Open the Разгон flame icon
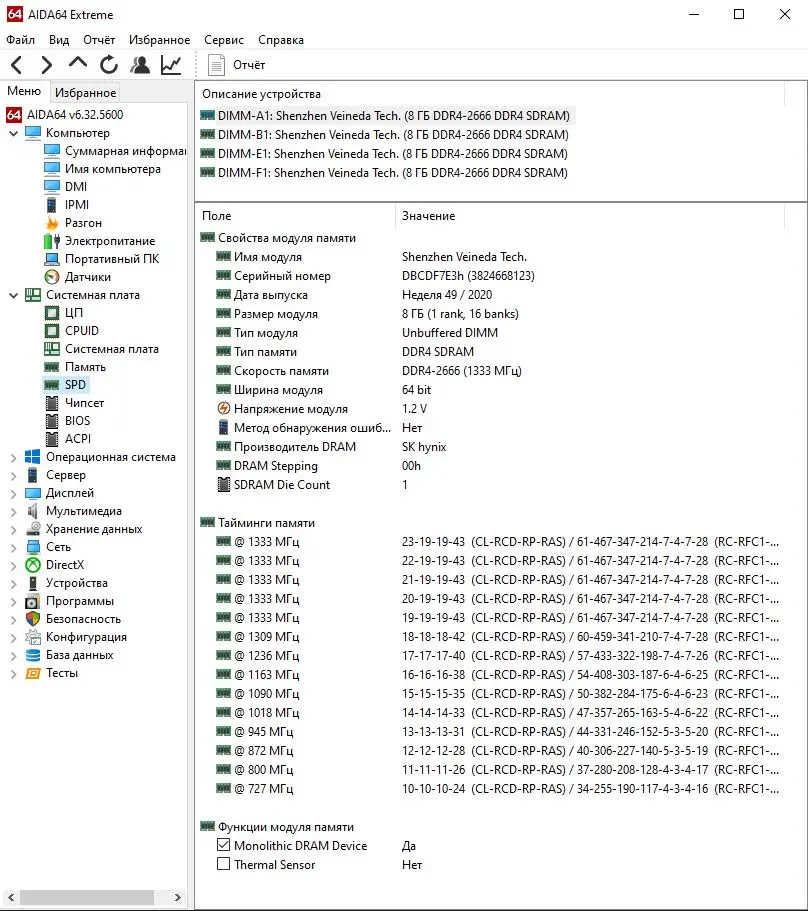This screenshot has width=808, height=911. click(x=52, y=223)
